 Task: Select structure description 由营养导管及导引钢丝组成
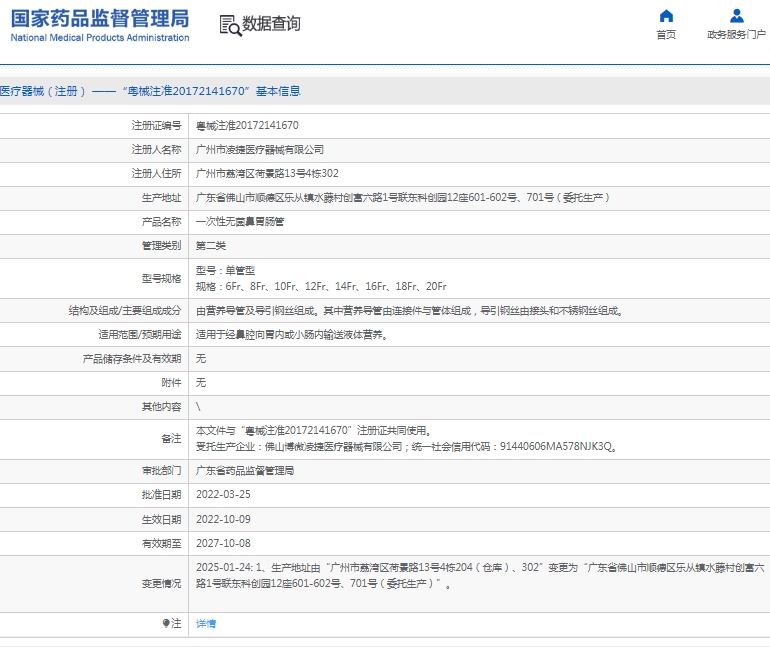click(410, 311)
